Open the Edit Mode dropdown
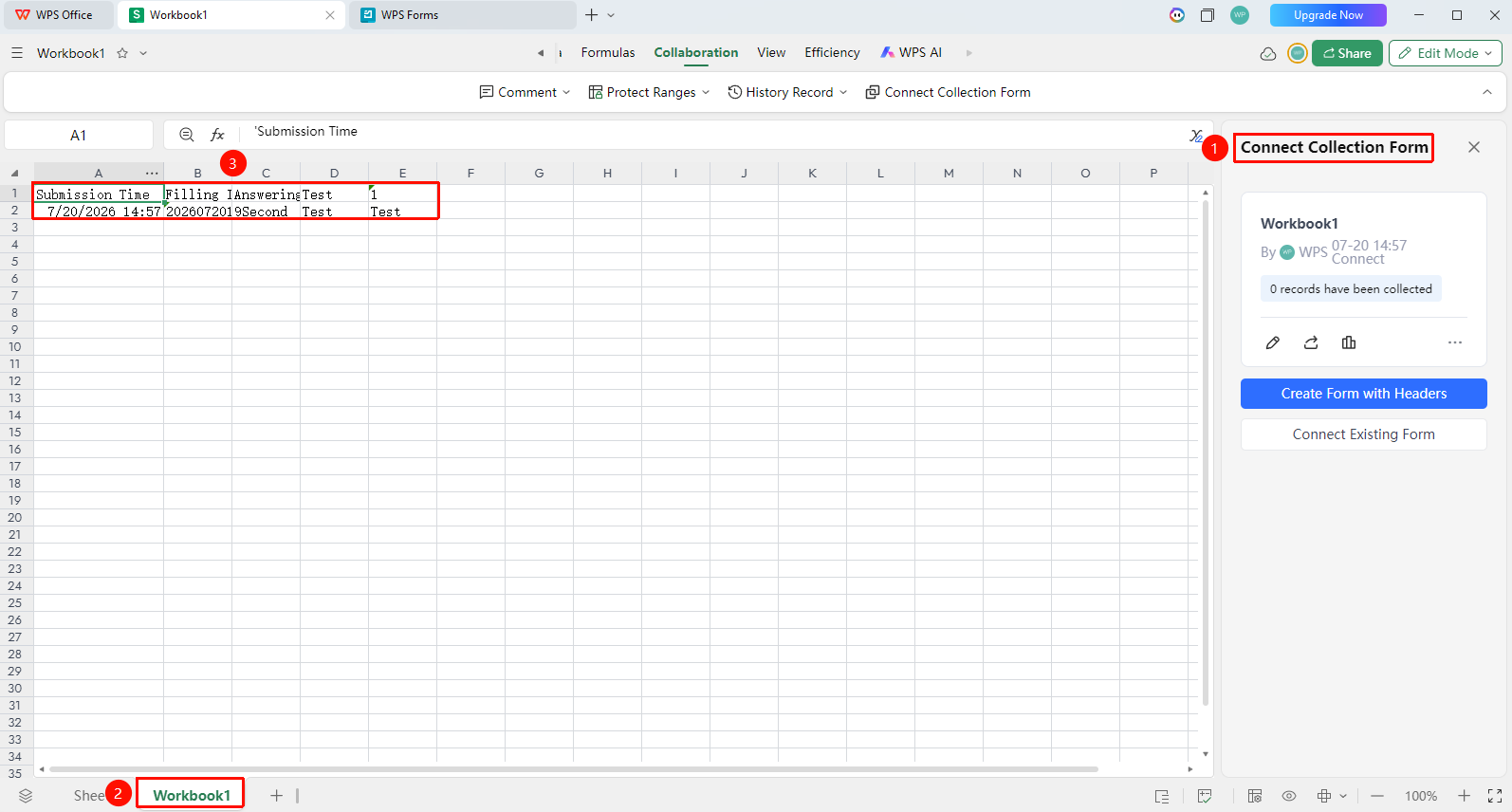The height and width of the screenshot is (812, 1512). tap(1446, 53)
